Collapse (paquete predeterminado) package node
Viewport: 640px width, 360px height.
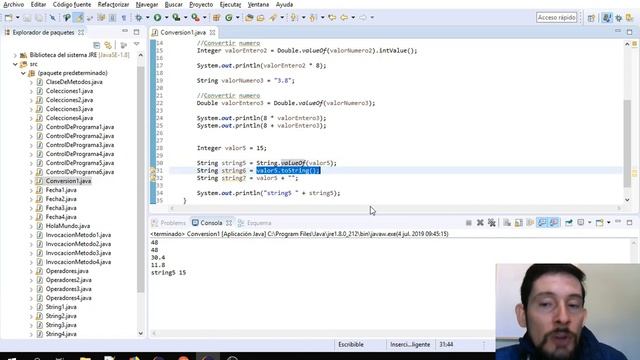23,73
